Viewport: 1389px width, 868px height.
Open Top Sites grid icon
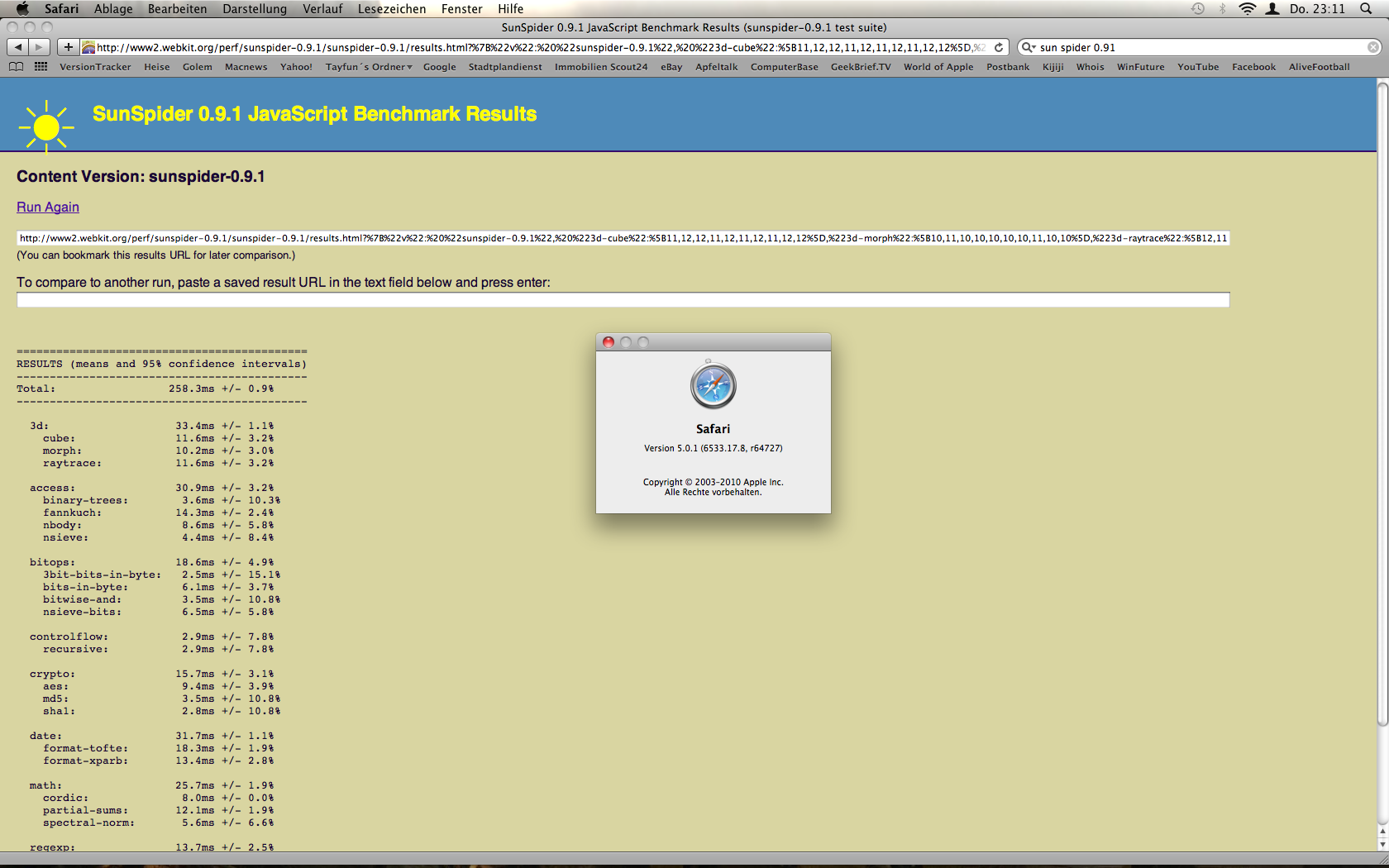[41, 67]
